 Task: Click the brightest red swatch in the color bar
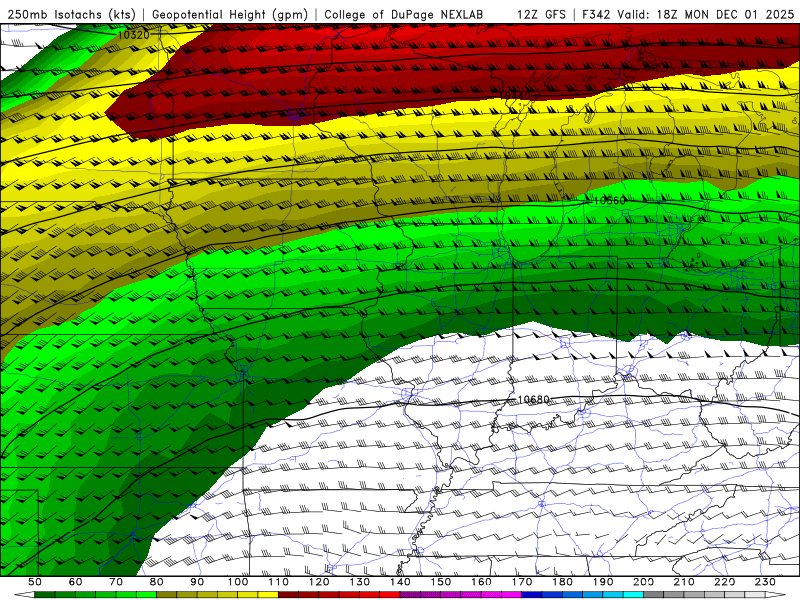[390, 595]
